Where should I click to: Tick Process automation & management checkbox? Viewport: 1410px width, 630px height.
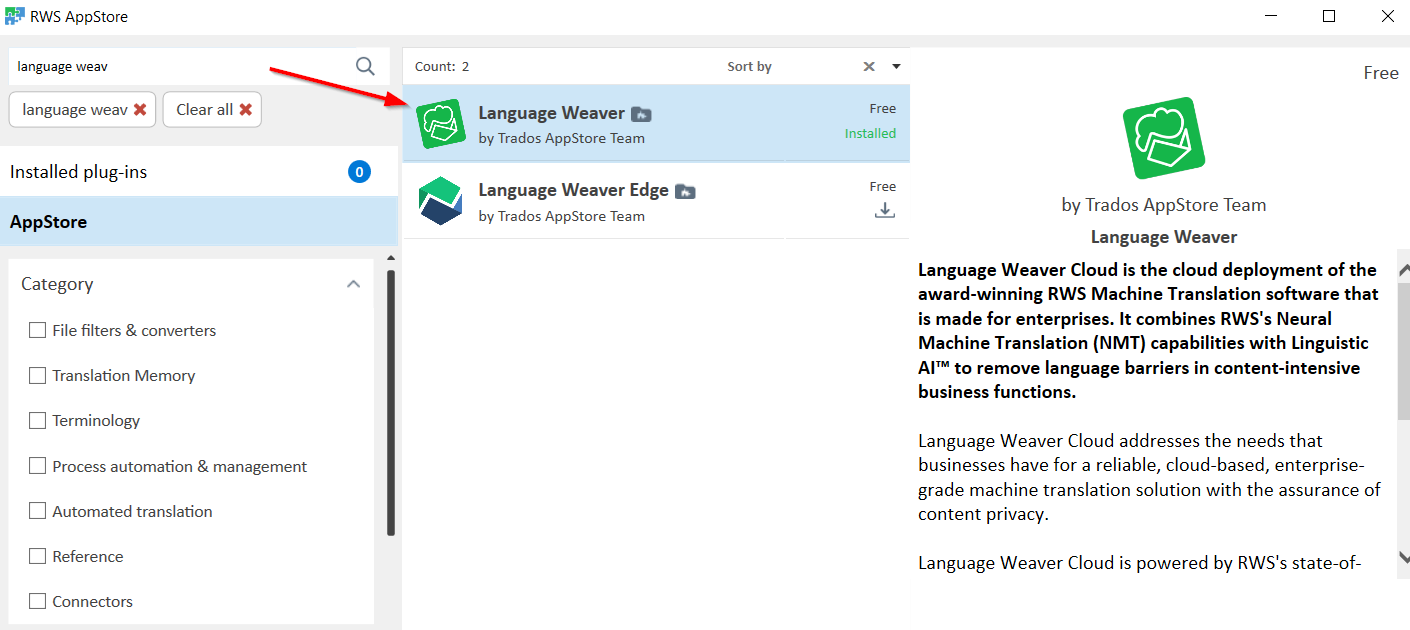[x=38, y=466]
